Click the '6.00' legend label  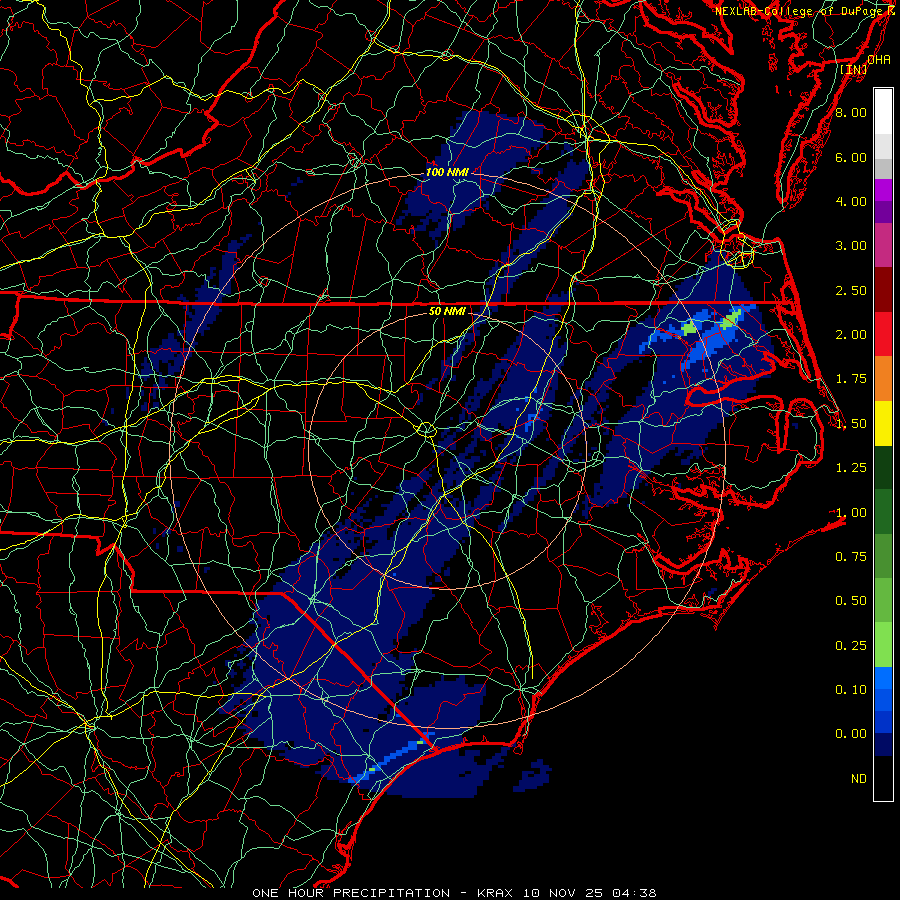[851, 157]
